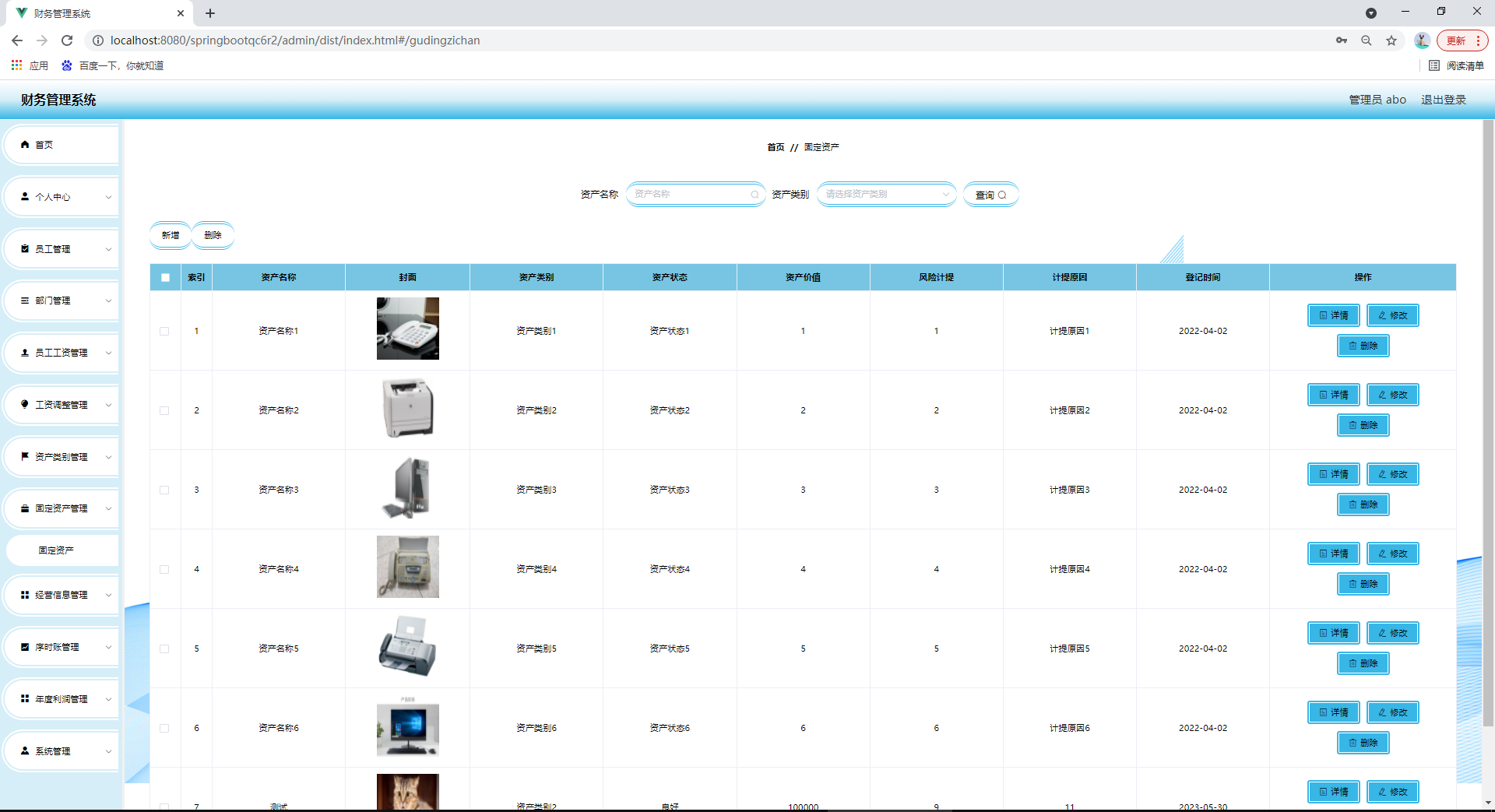Expand the 系统管理 sidebar menu
Image resolution: width=1495 pixels, height=812 pixels.
(62, 751)
